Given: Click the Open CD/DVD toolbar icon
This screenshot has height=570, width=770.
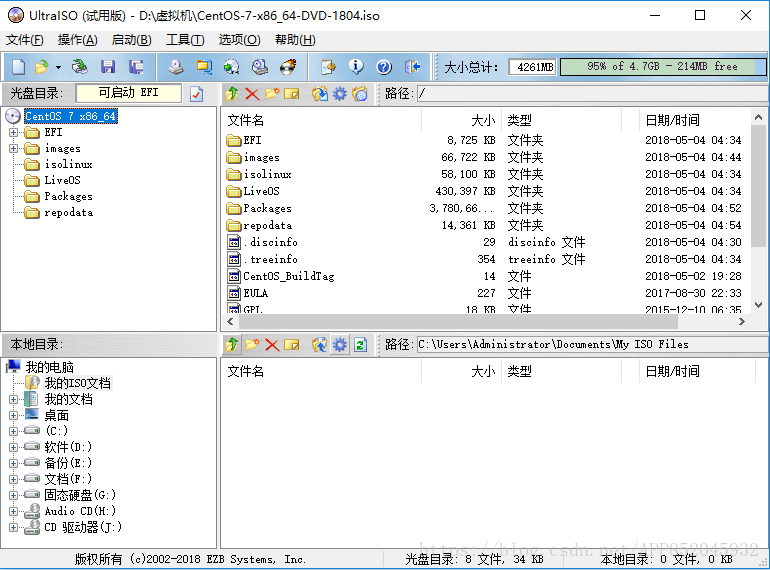Looking at the screenshot, I should 80,67.
